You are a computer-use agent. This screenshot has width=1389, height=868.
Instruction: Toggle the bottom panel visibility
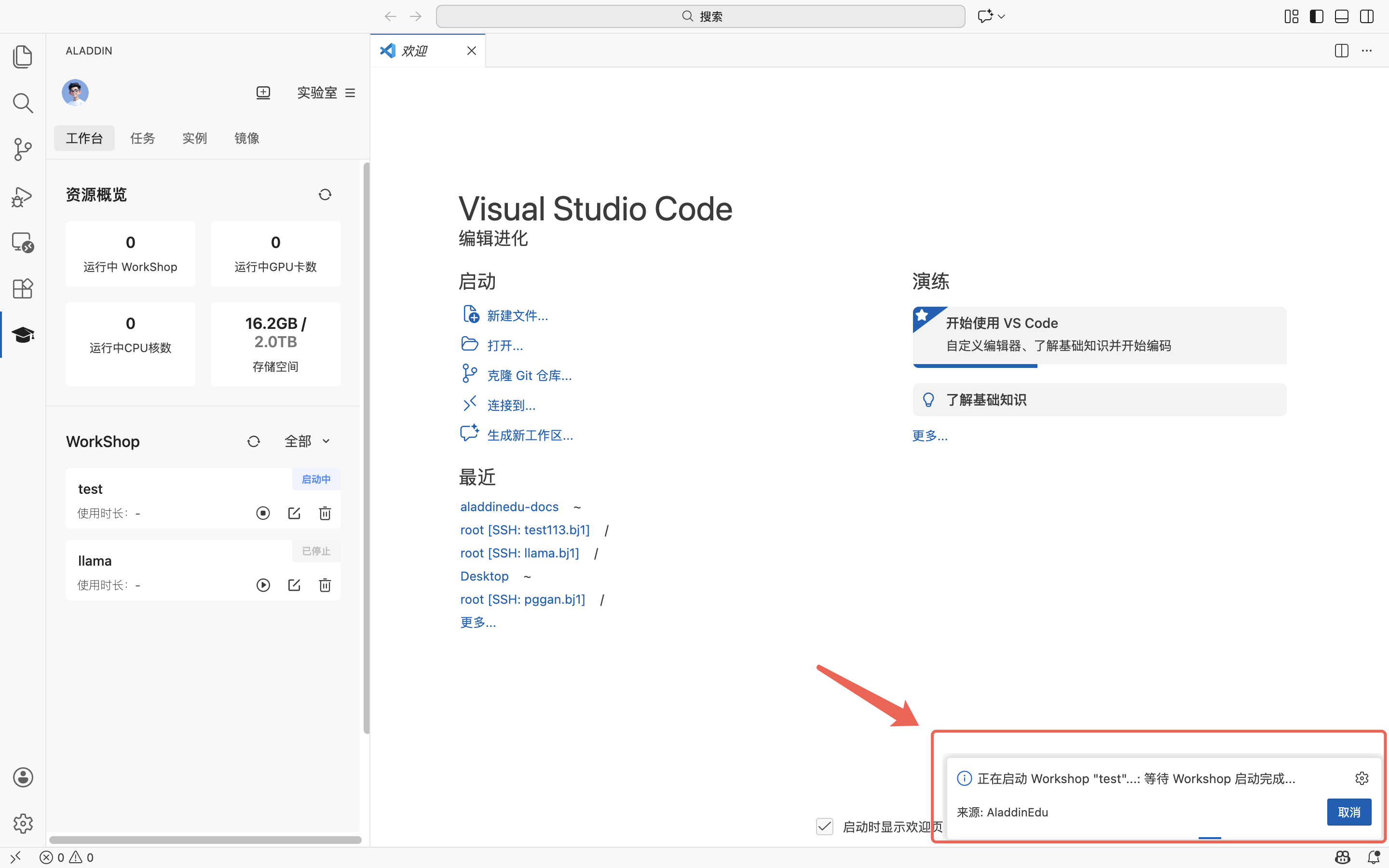tap(1341, 17)
